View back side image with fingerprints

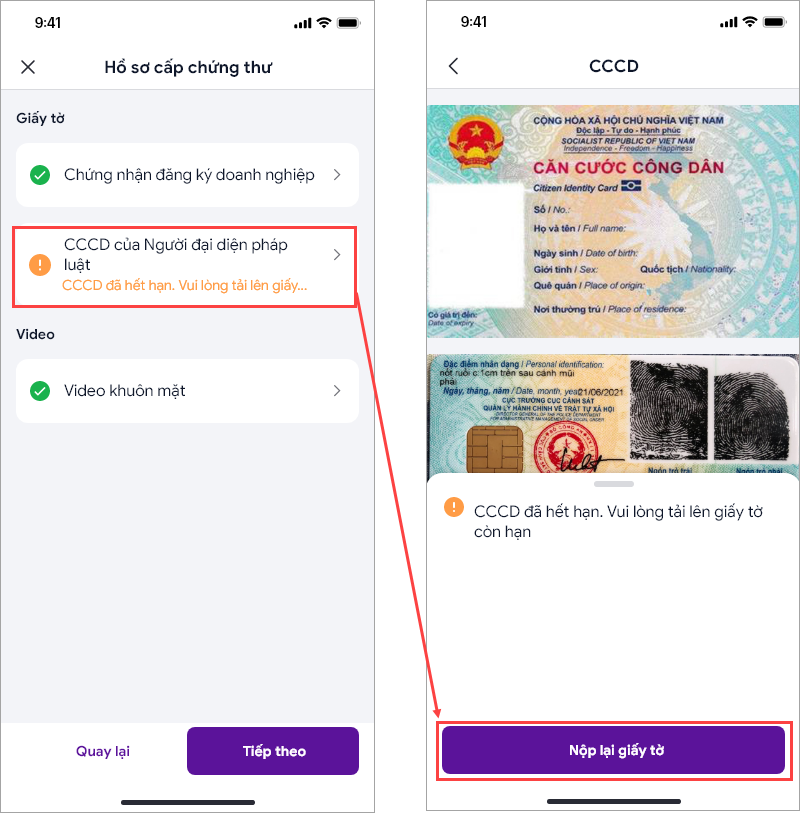pyautogui.click(x=613, y=414)
